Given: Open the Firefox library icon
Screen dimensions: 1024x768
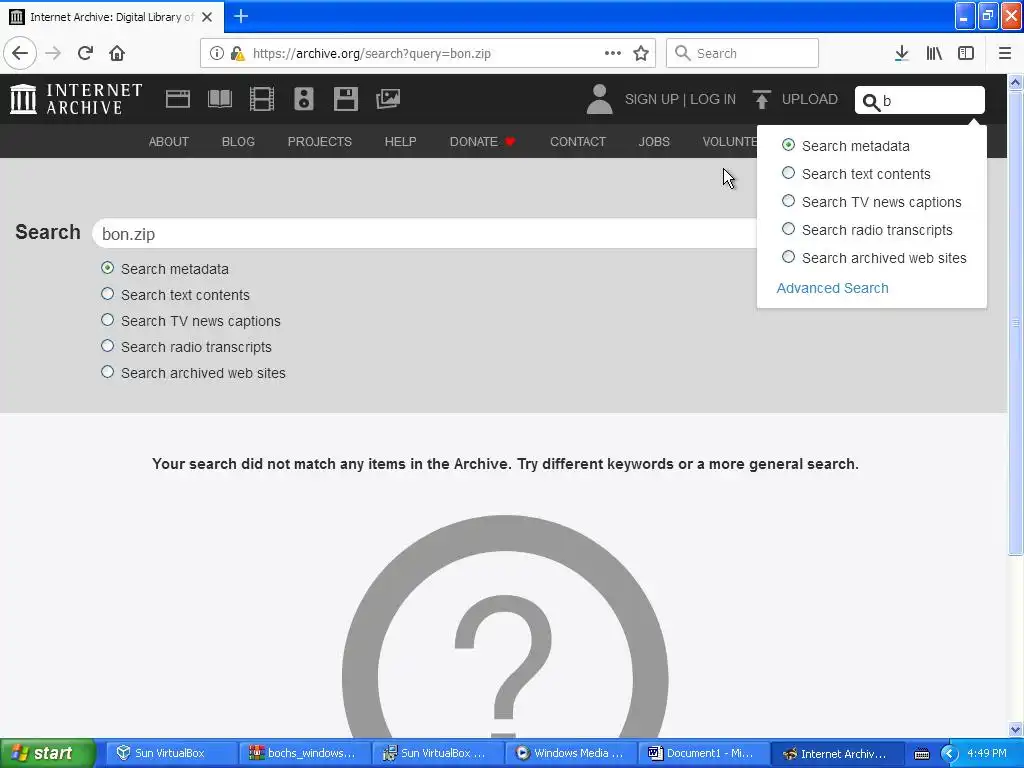Looking at the screenshot, I should click(934, 53).
